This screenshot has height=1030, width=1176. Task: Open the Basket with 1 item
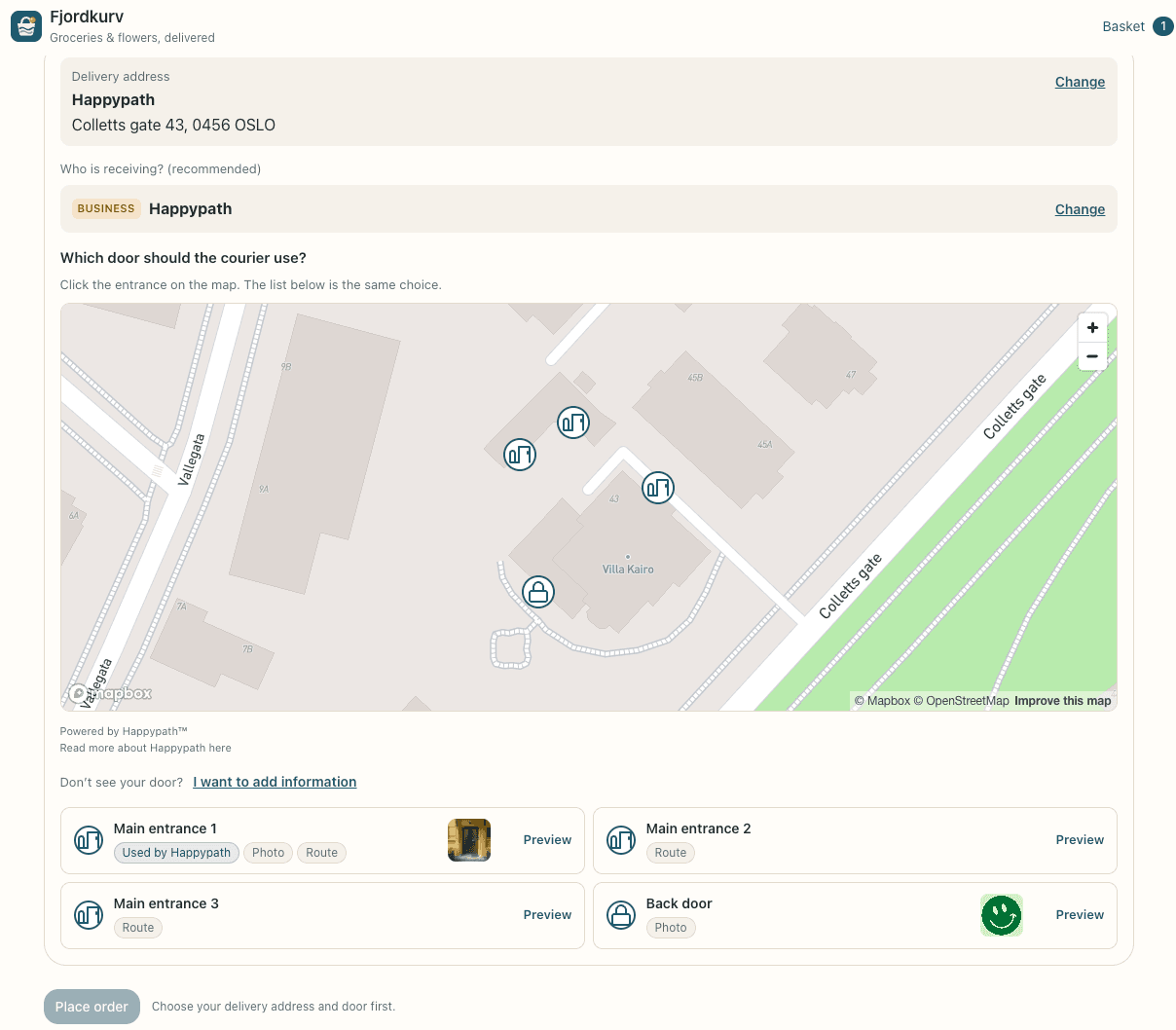click(x=1137, y=26)
